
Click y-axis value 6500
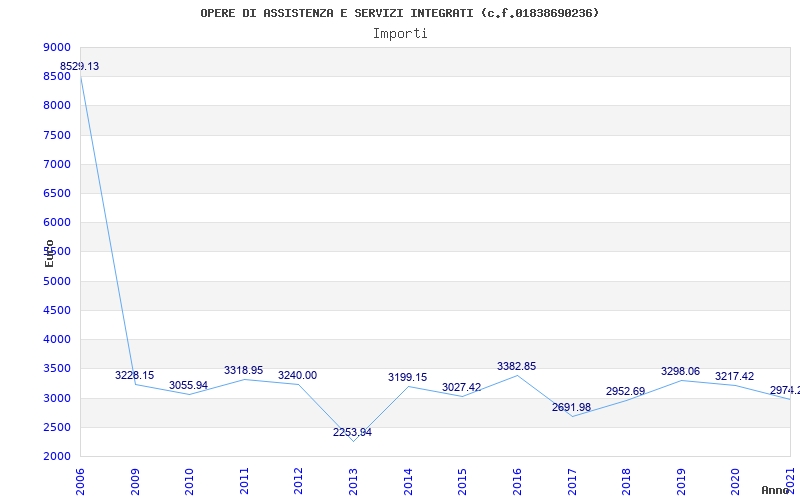57,193
